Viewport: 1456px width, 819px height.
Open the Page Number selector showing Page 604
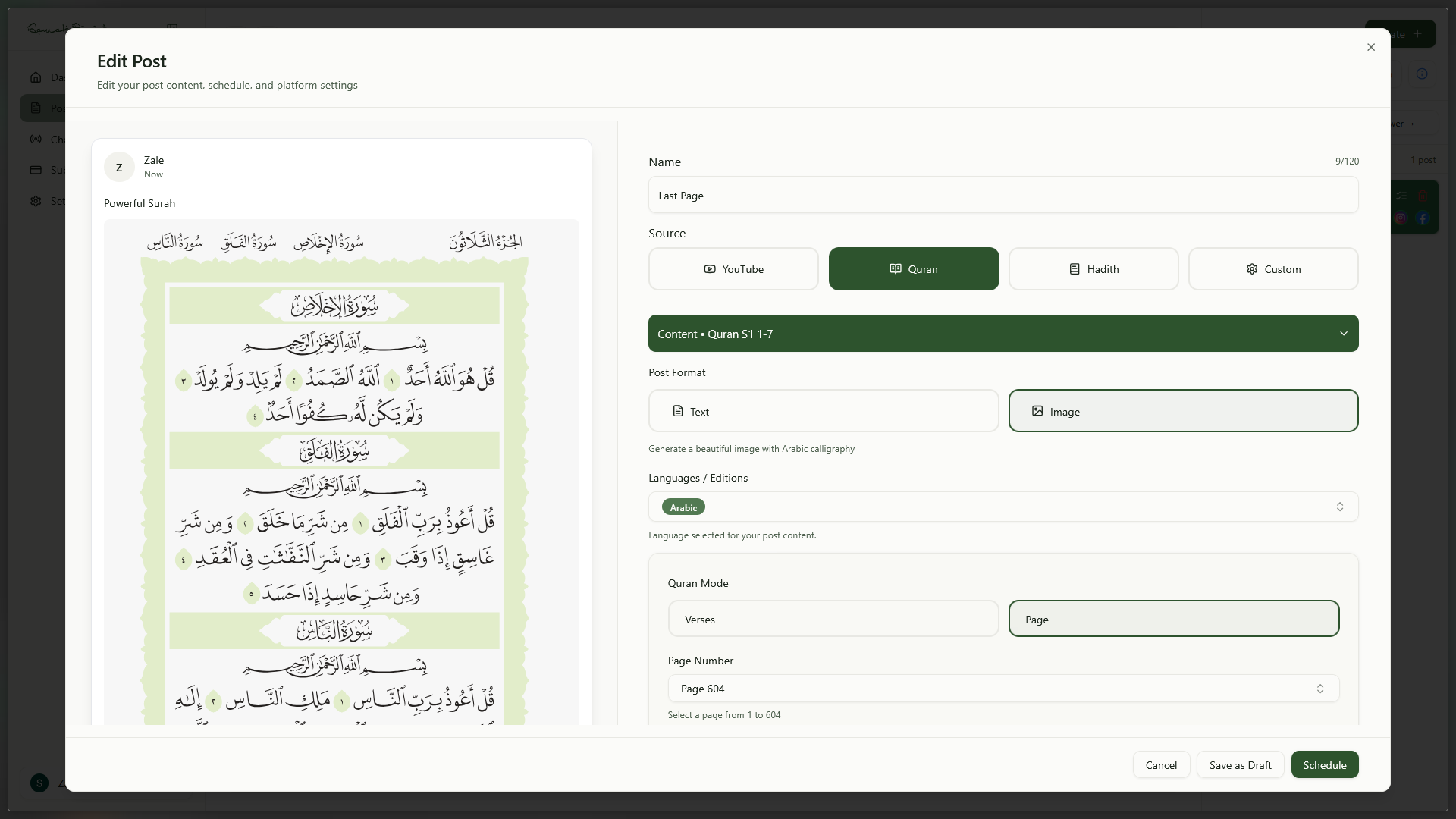(1003, 689)
